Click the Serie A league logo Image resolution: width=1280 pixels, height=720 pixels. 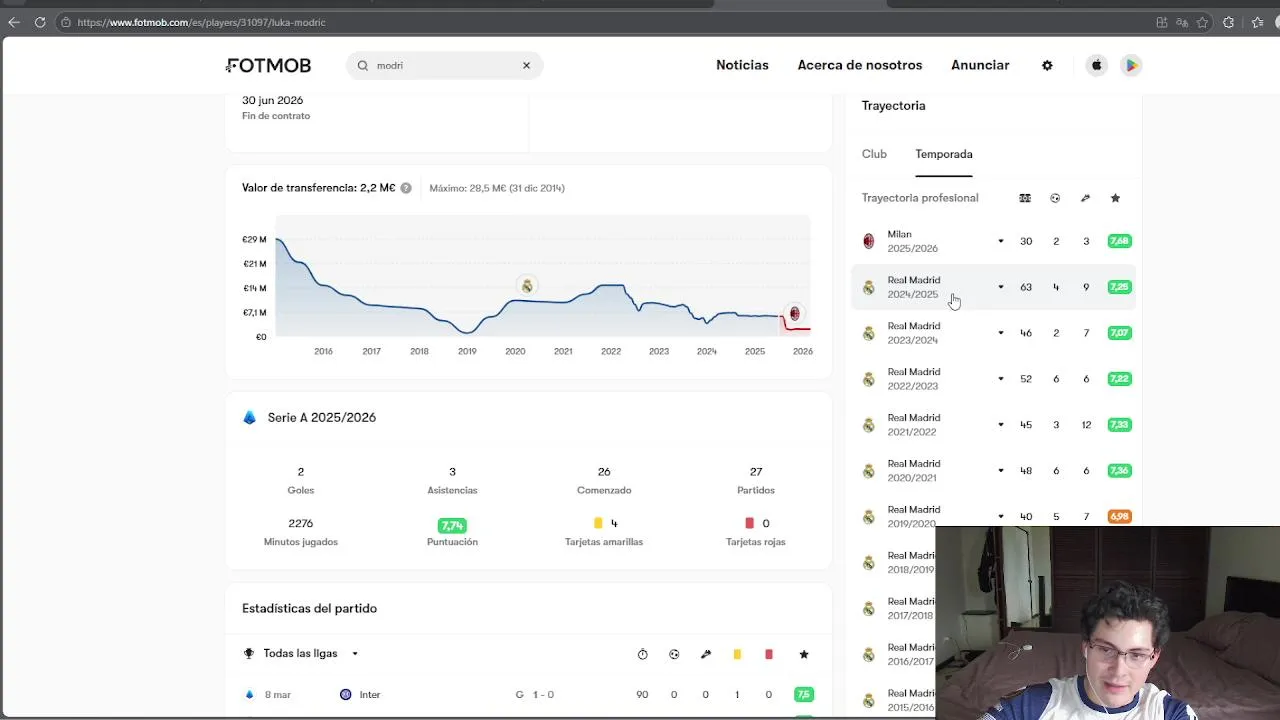[x=250, y=417]
